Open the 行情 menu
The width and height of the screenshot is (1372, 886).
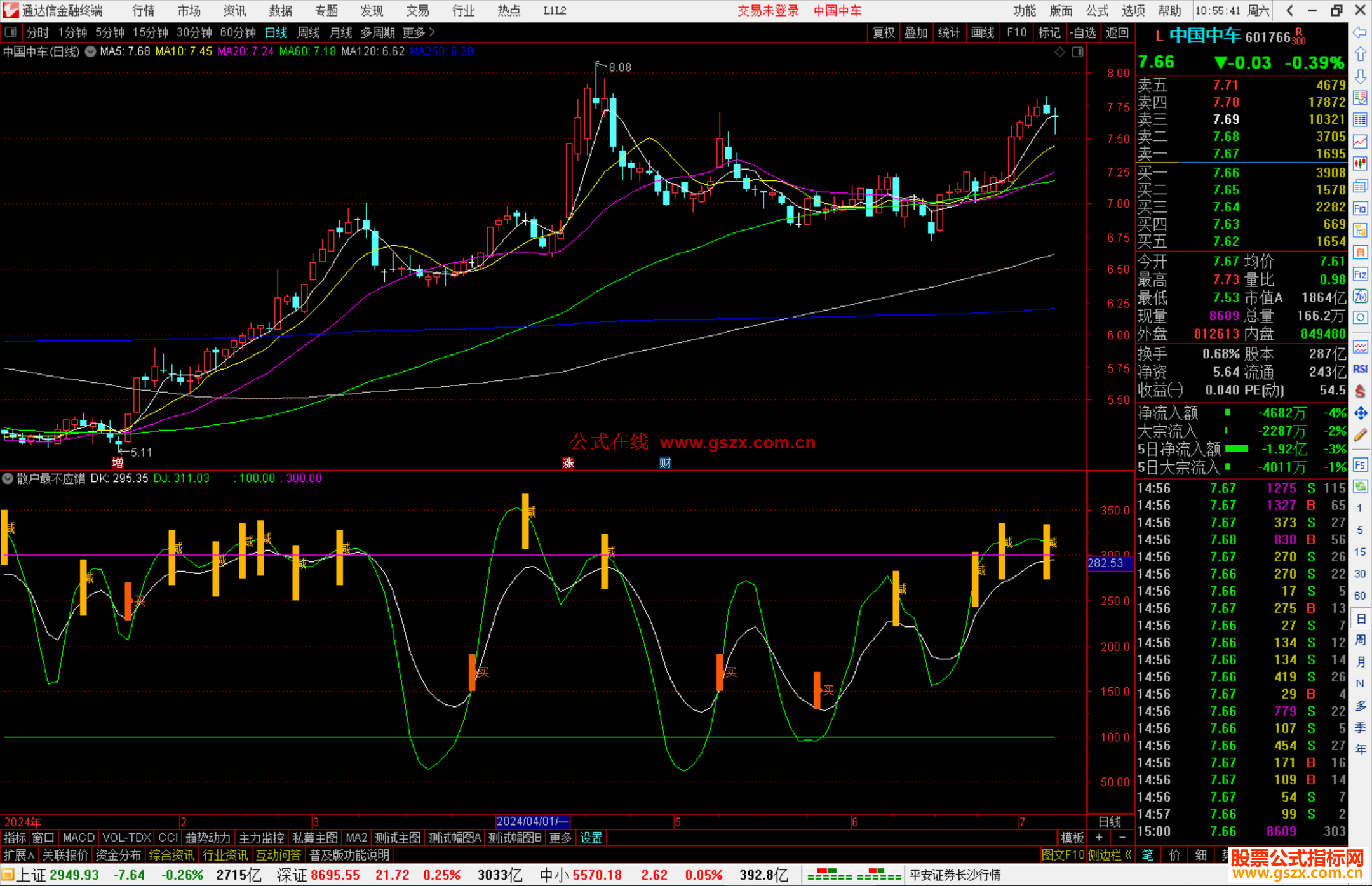click(x=143, y=10)
